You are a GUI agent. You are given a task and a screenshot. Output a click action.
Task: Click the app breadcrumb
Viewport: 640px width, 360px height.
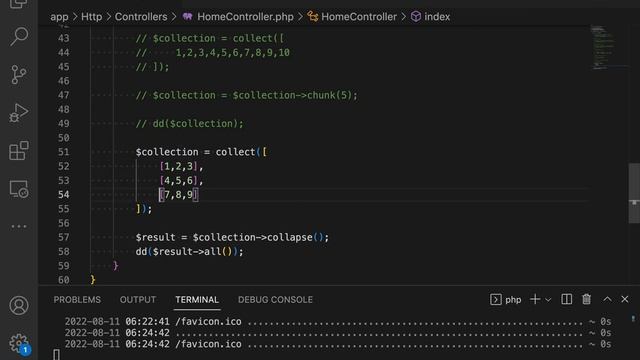point(59,17)
